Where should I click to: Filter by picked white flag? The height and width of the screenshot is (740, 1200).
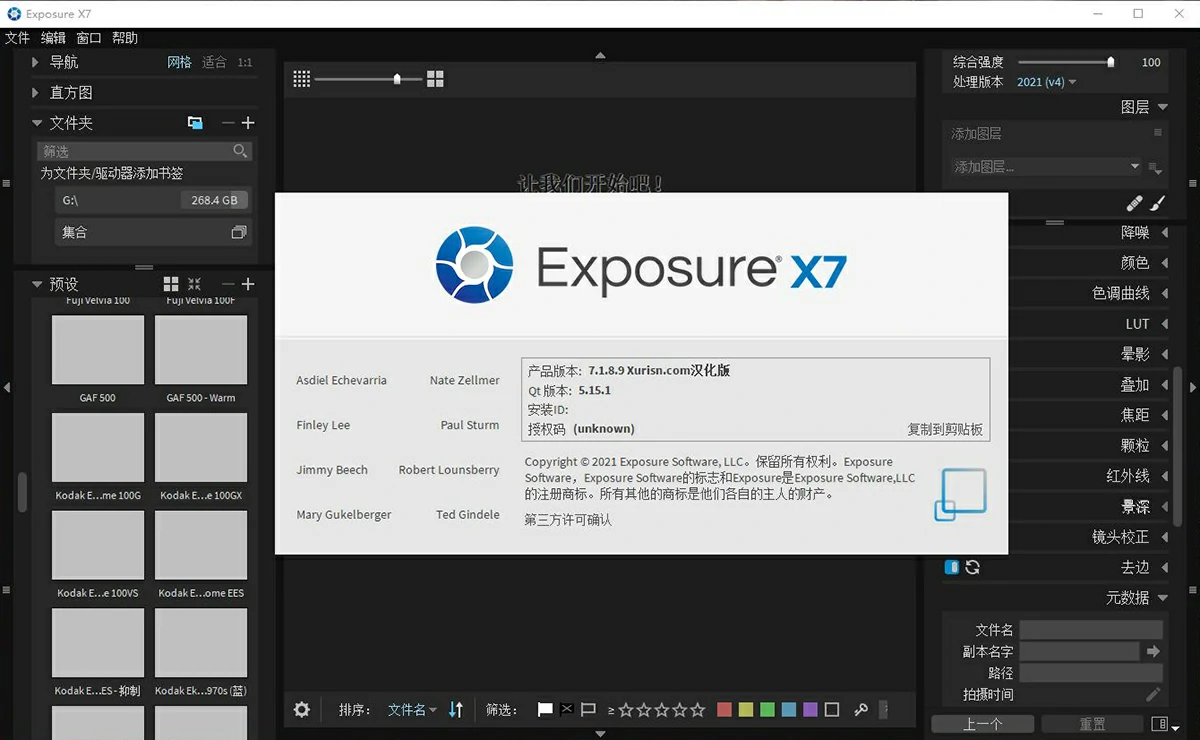pos(545,710)
